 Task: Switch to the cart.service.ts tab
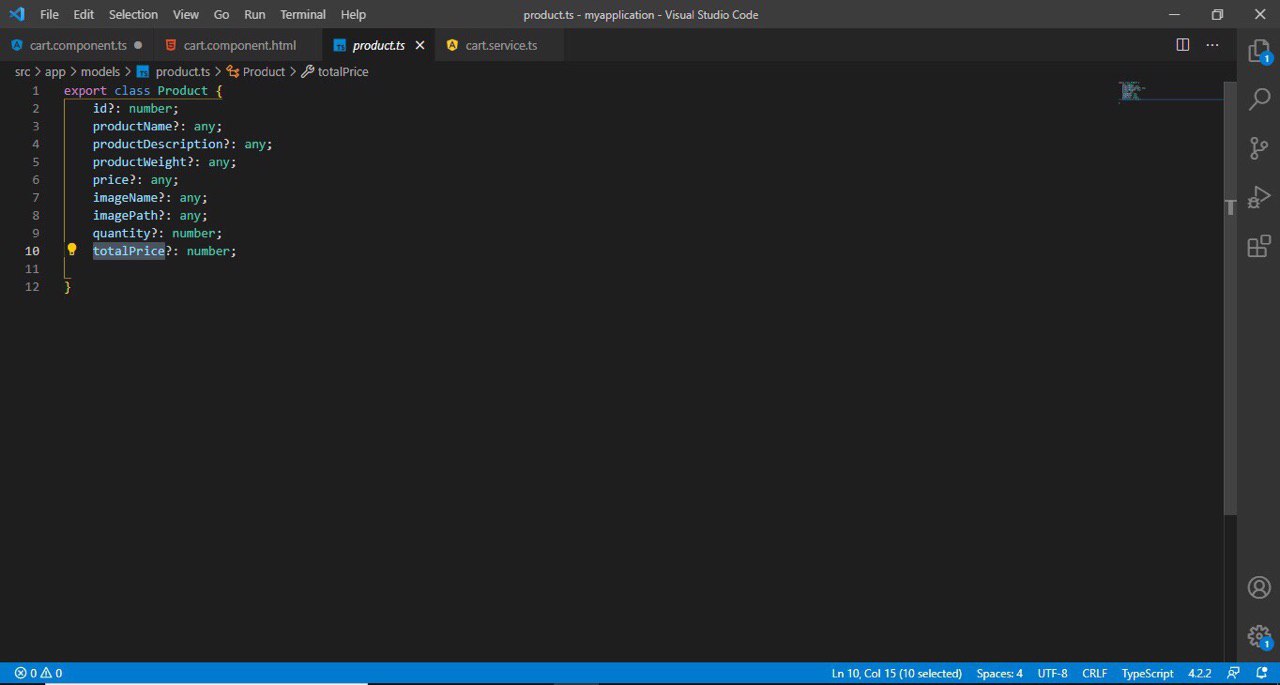click(x=501, y=45)
